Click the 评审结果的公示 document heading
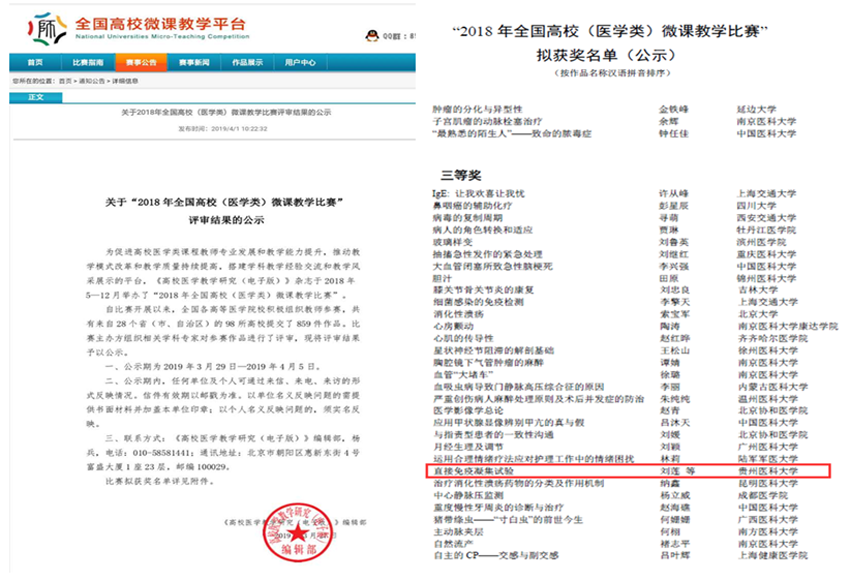Screen dimensions: 850x581 226,220
